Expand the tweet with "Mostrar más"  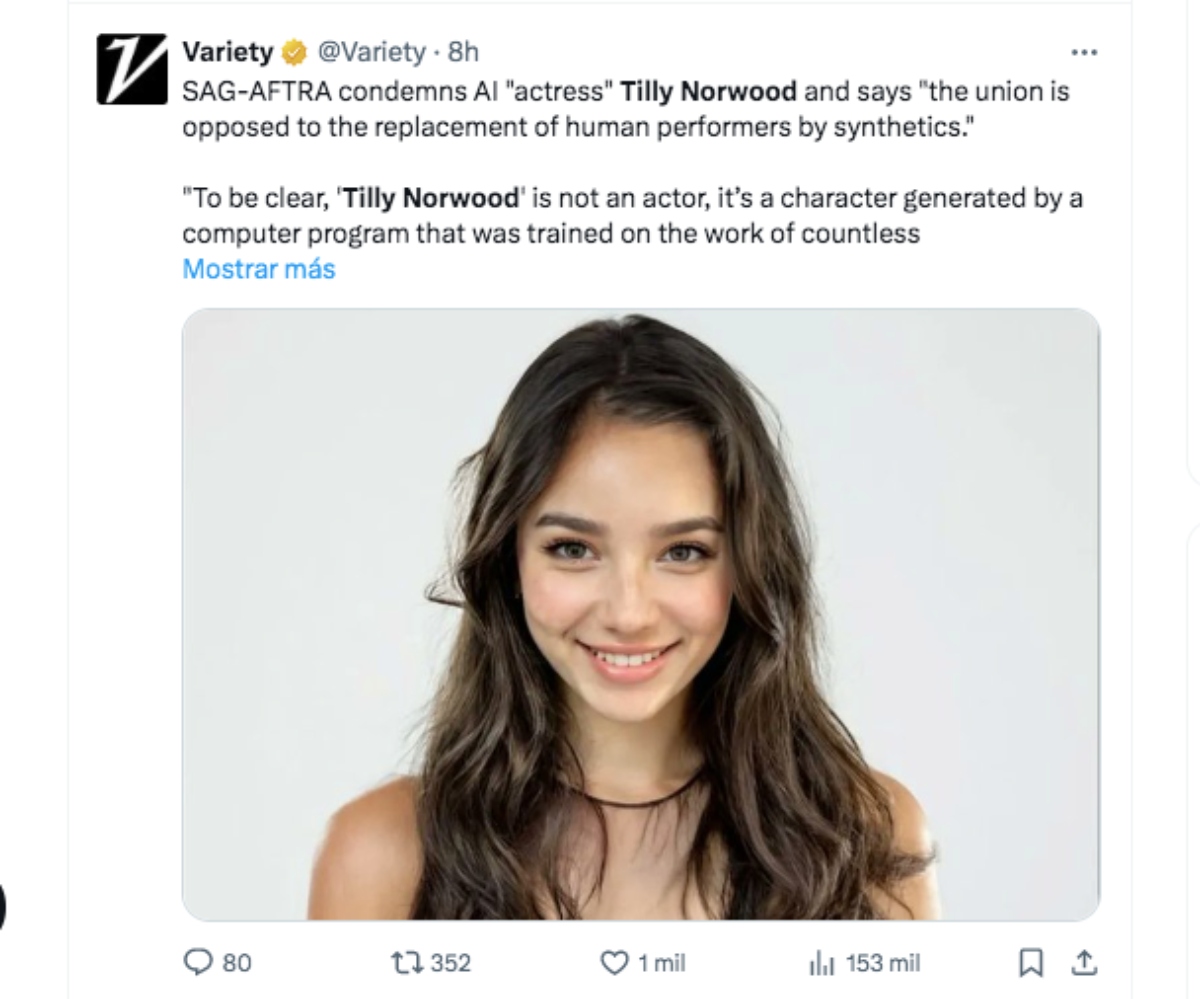pos(259,269)
